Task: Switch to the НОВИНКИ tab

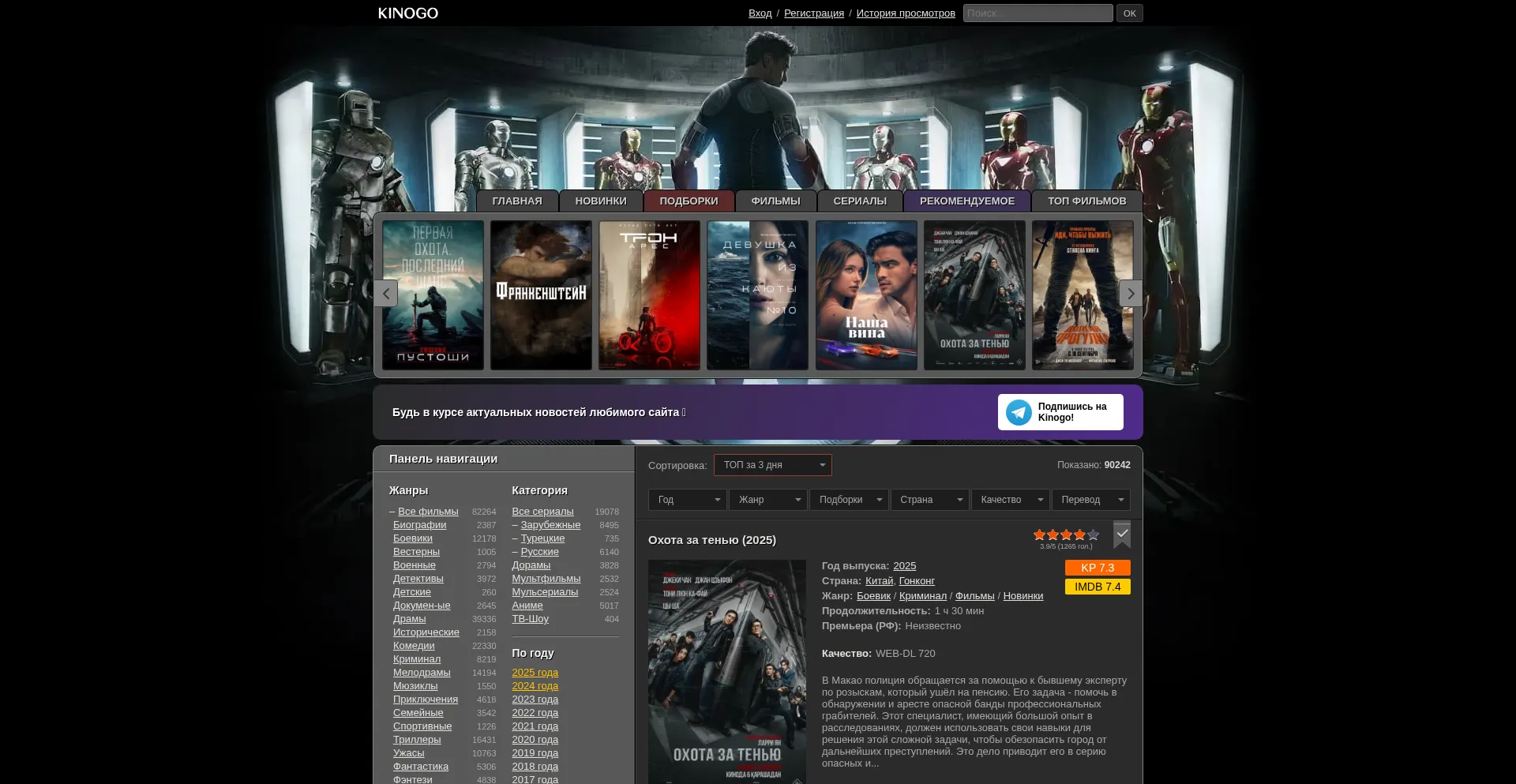Action: point(600,201)
